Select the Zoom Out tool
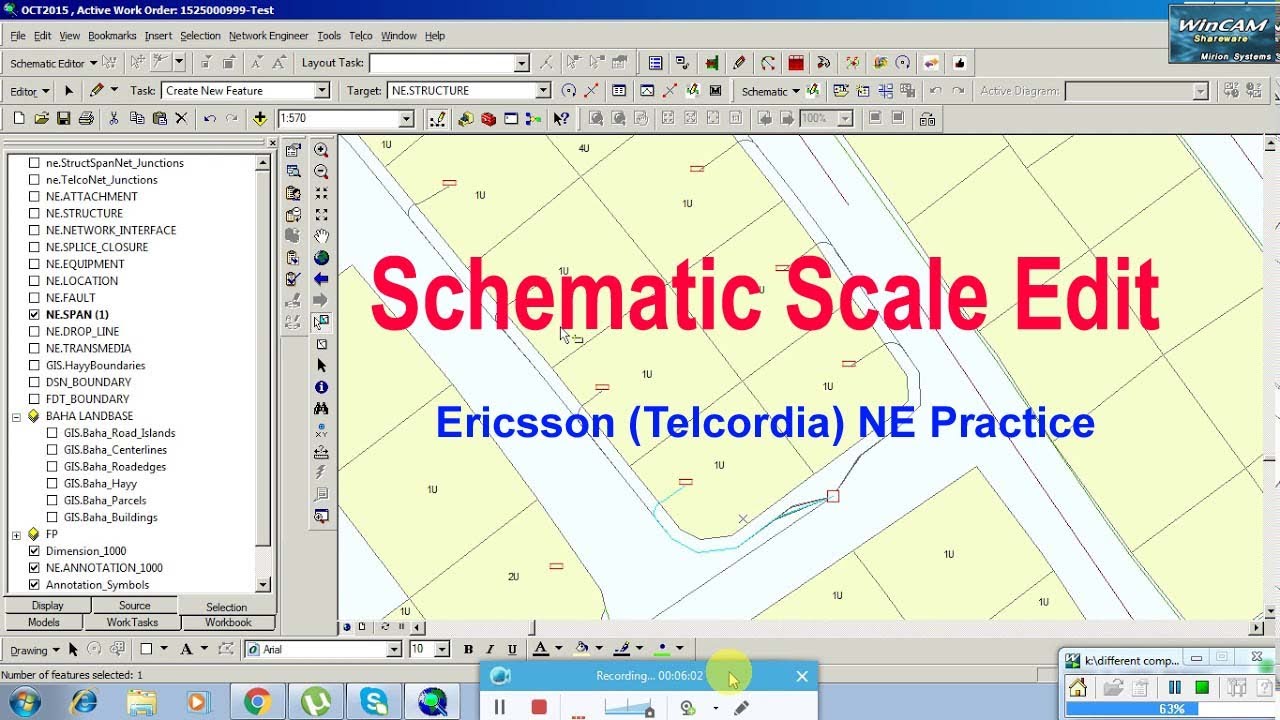This screenshot has height=720, width=1280. point(321,172)
